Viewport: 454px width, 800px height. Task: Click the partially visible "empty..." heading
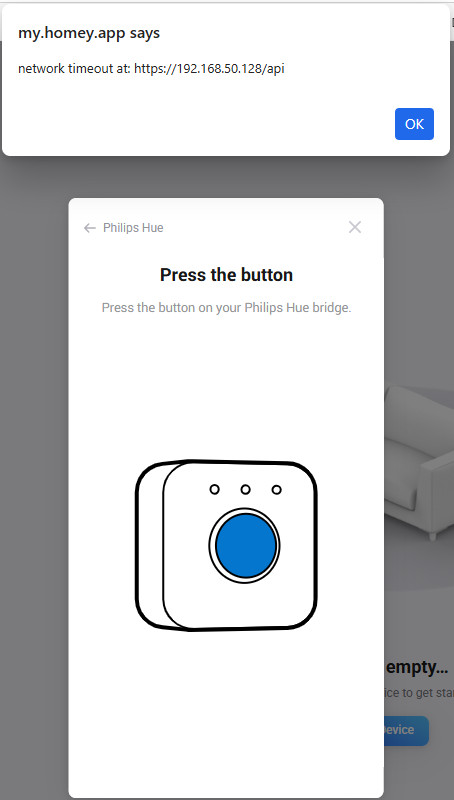point(415,667)
